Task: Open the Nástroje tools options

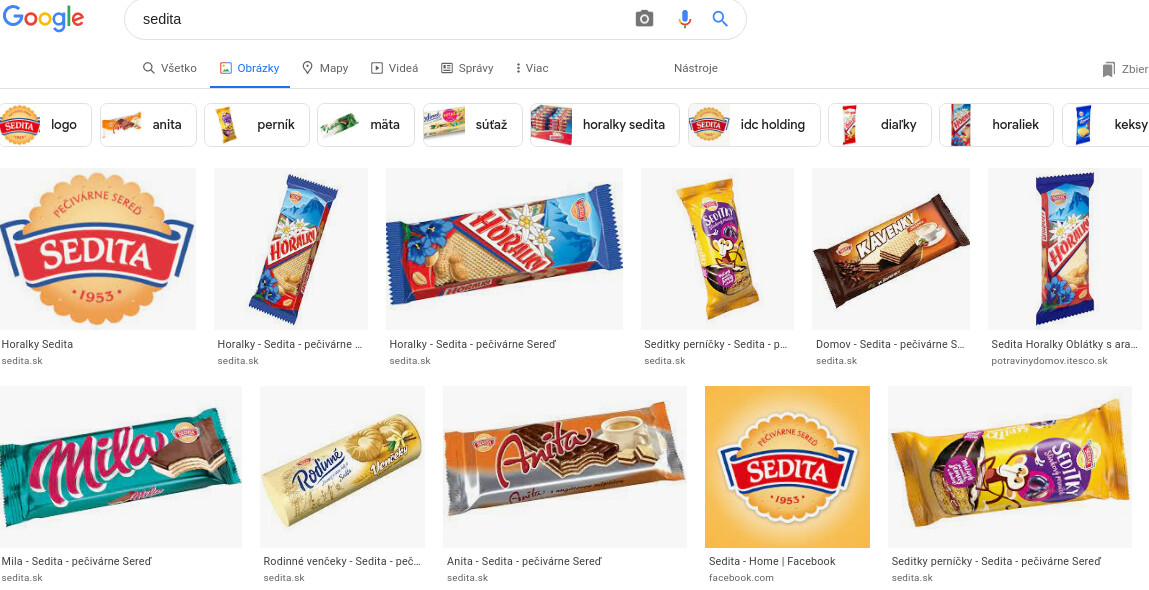Action: (x=695, y=68)
